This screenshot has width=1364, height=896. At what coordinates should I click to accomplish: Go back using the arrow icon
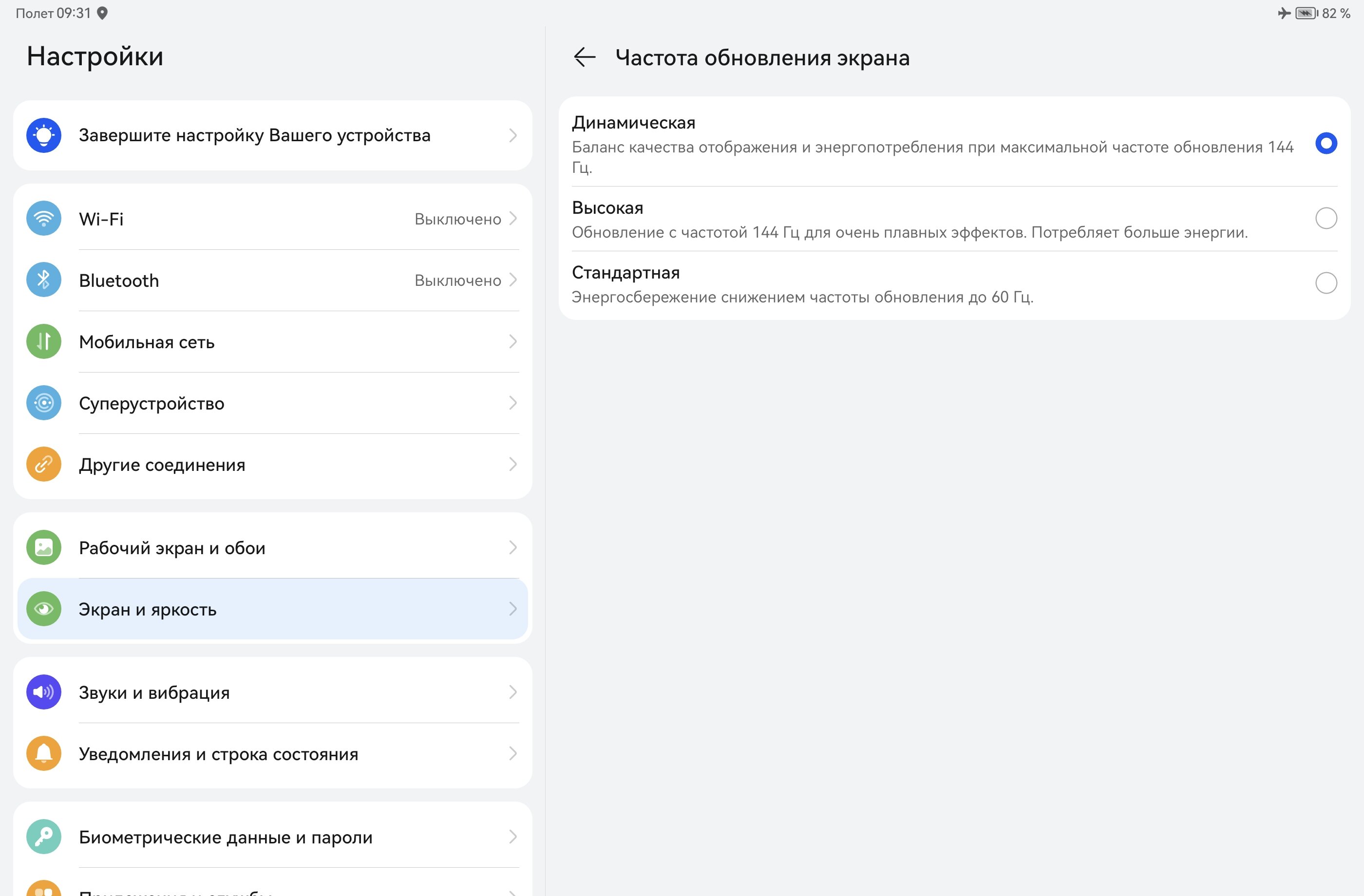pos(585,57)
